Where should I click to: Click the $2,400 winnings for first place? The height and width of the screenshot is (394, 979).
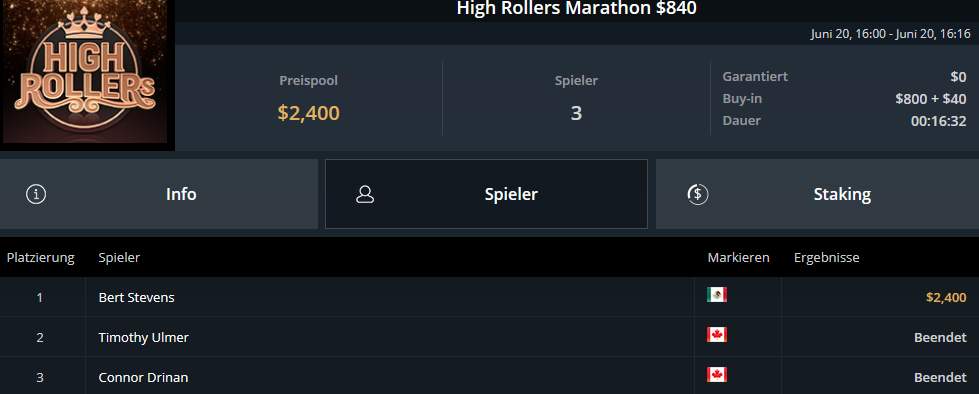(x=946, y=297)
